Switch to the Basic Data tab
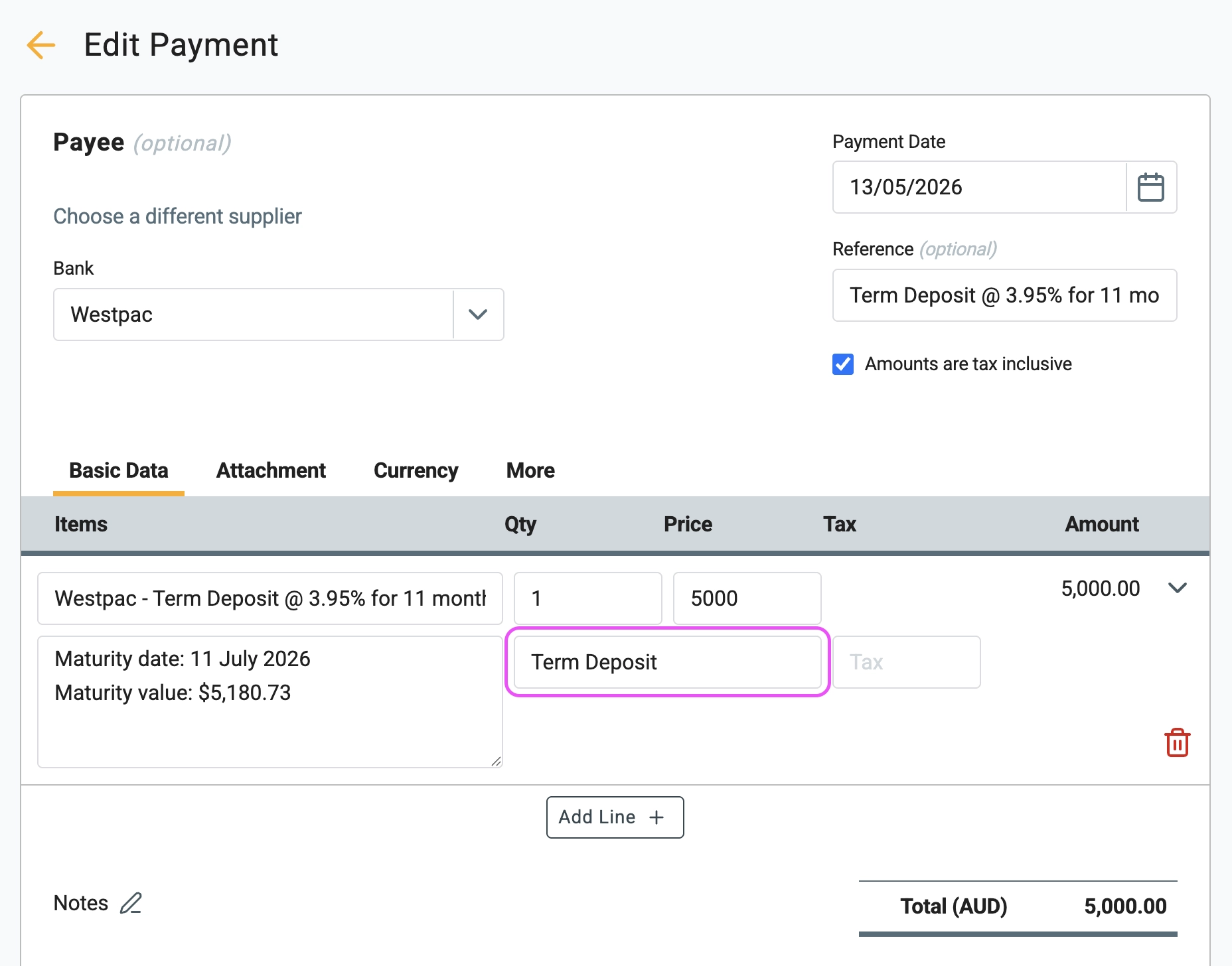The image size is (1232, 966). click(119, 470)
